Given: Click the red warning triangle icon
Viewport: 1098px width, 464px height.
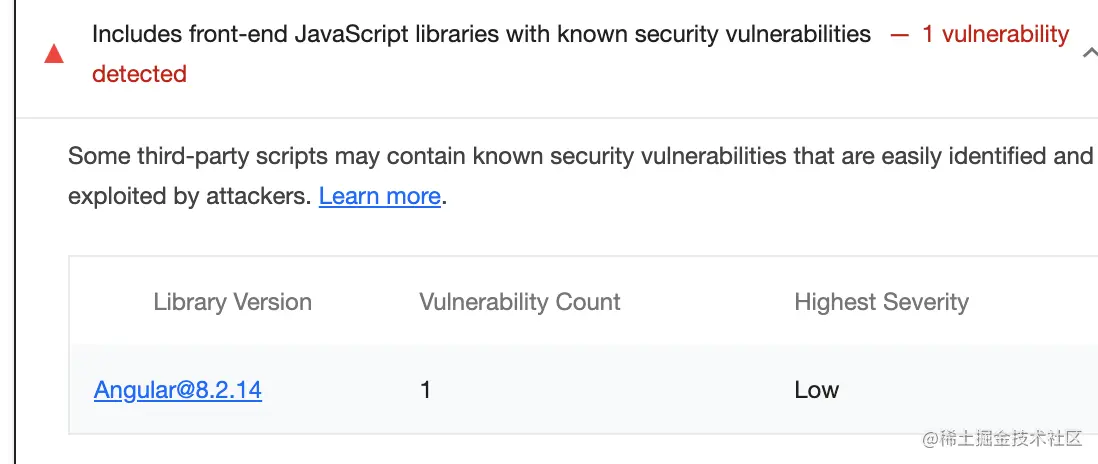Looking at the screenshot, I should pos(54,54).
